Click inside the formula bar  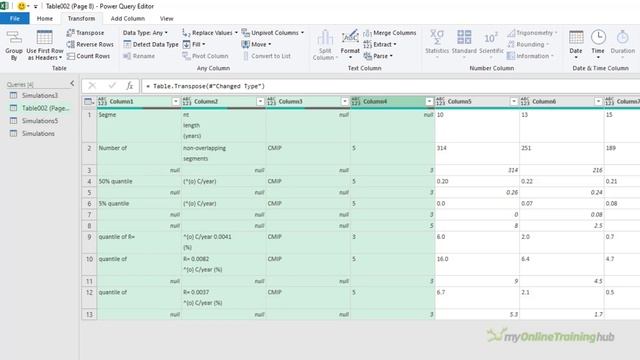(391, 86)
